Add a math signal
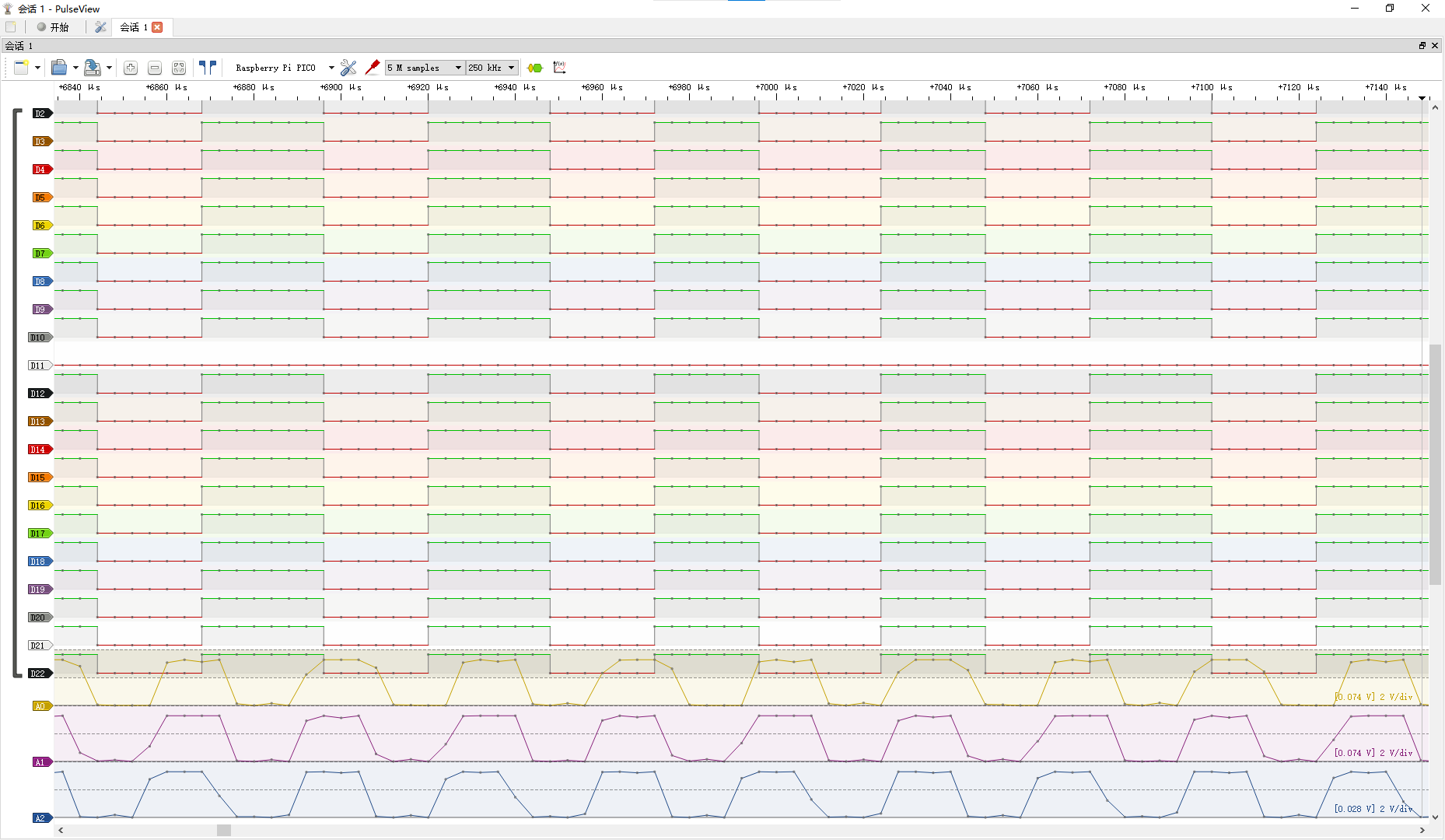Image resolution: width=1445 pixels, height=840 pixels. (559, 68)
